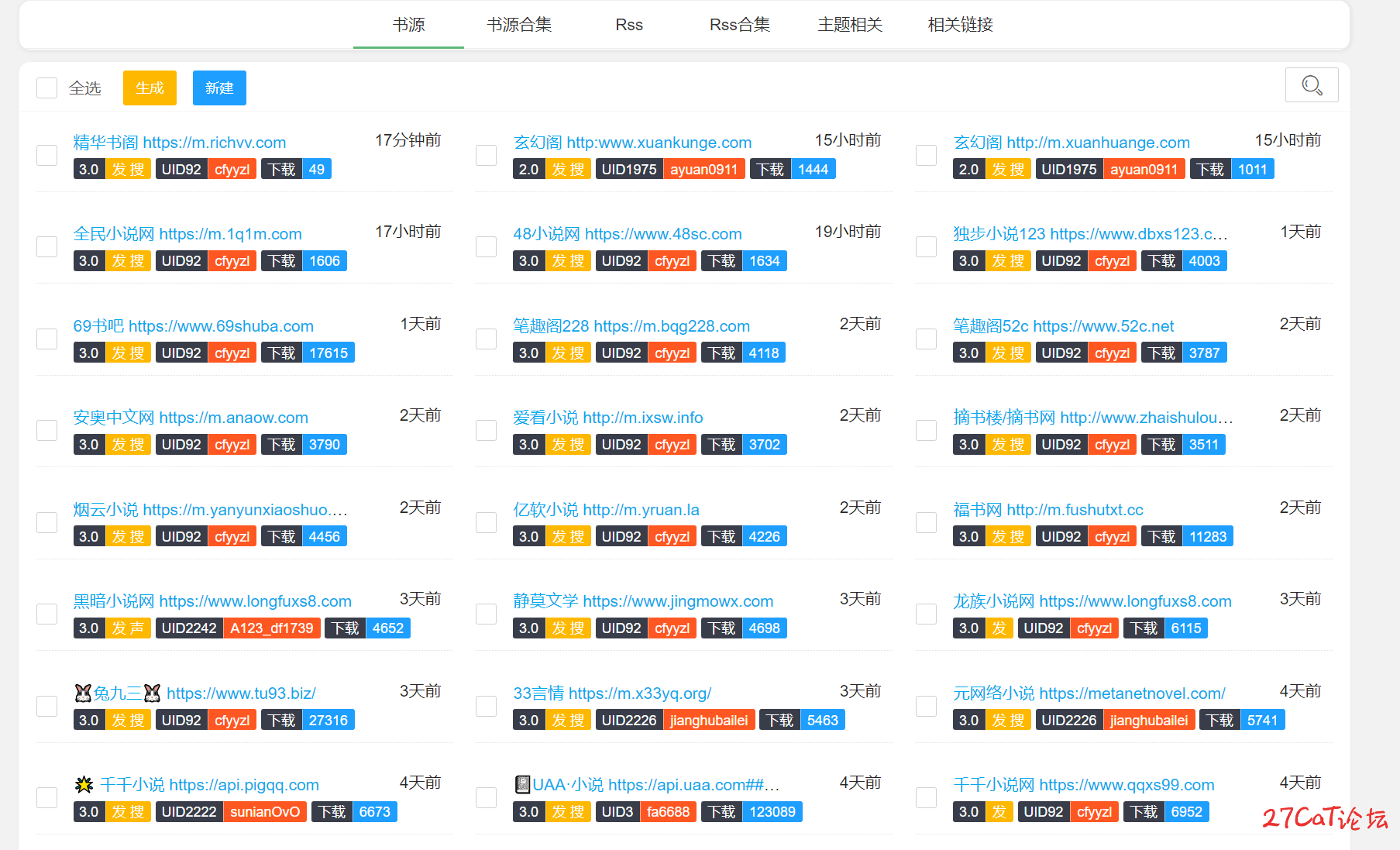Open 笔趣阁52c www.52c.net link
The width and height of the screenshot is (1400, 850).
coord(1063,326)
